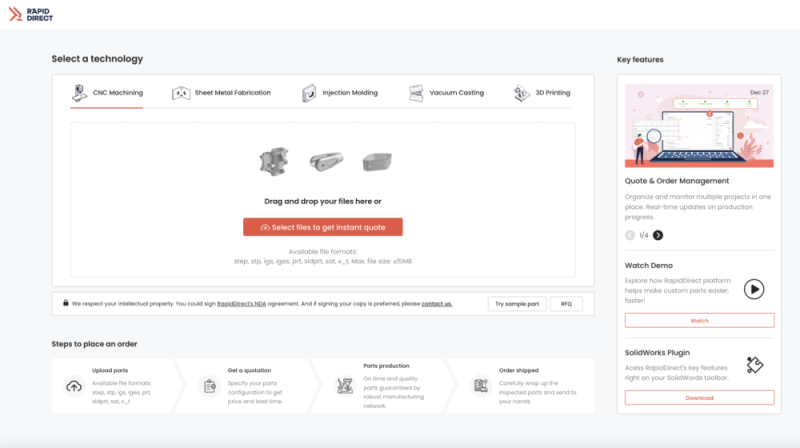Go to next key feature slide
Viewport: 800px width, 448px height.
click(x=658, y=235)
